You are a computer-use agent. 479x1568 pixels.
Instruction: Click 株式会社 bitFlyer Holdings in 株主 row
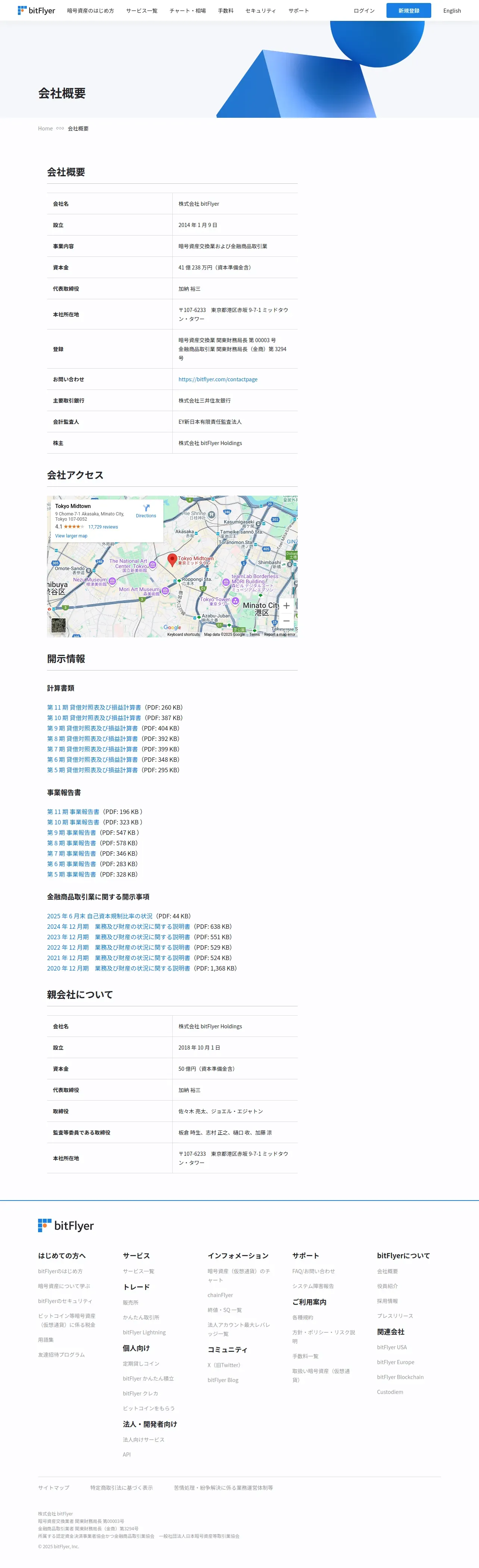coord(210,443)
